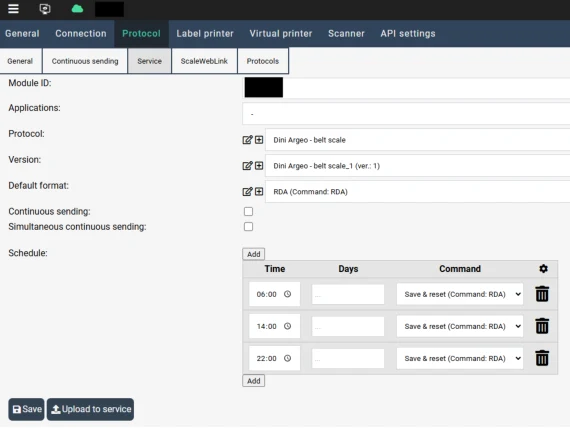570x428 pixels.
Task: Open the Applications selection field
Action: click(x=406, y=114)
